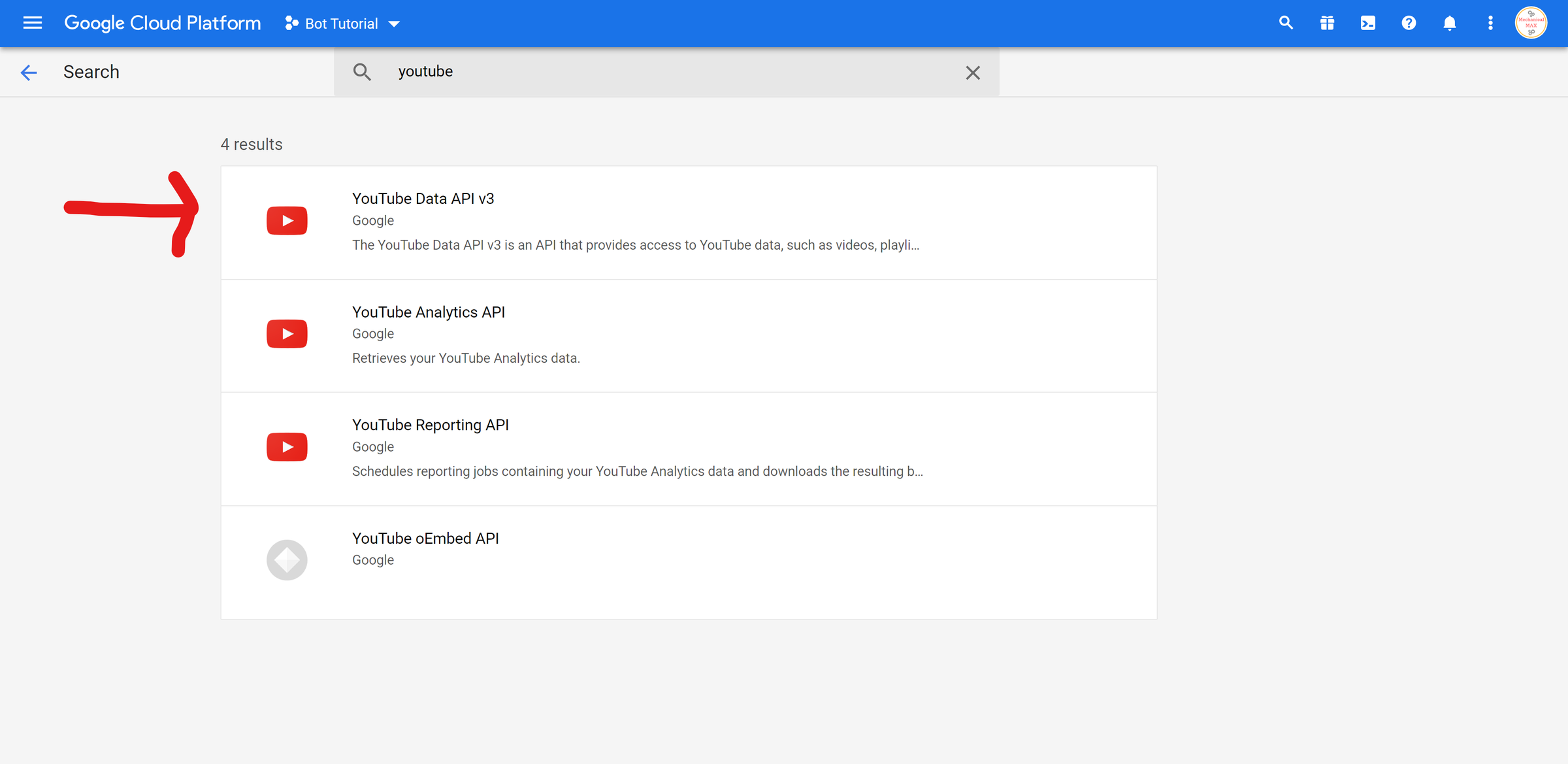This screenshot has width=1568, height=764.
Task: Open the hamburger navigation menu
Action: click(x=32, y=24)
